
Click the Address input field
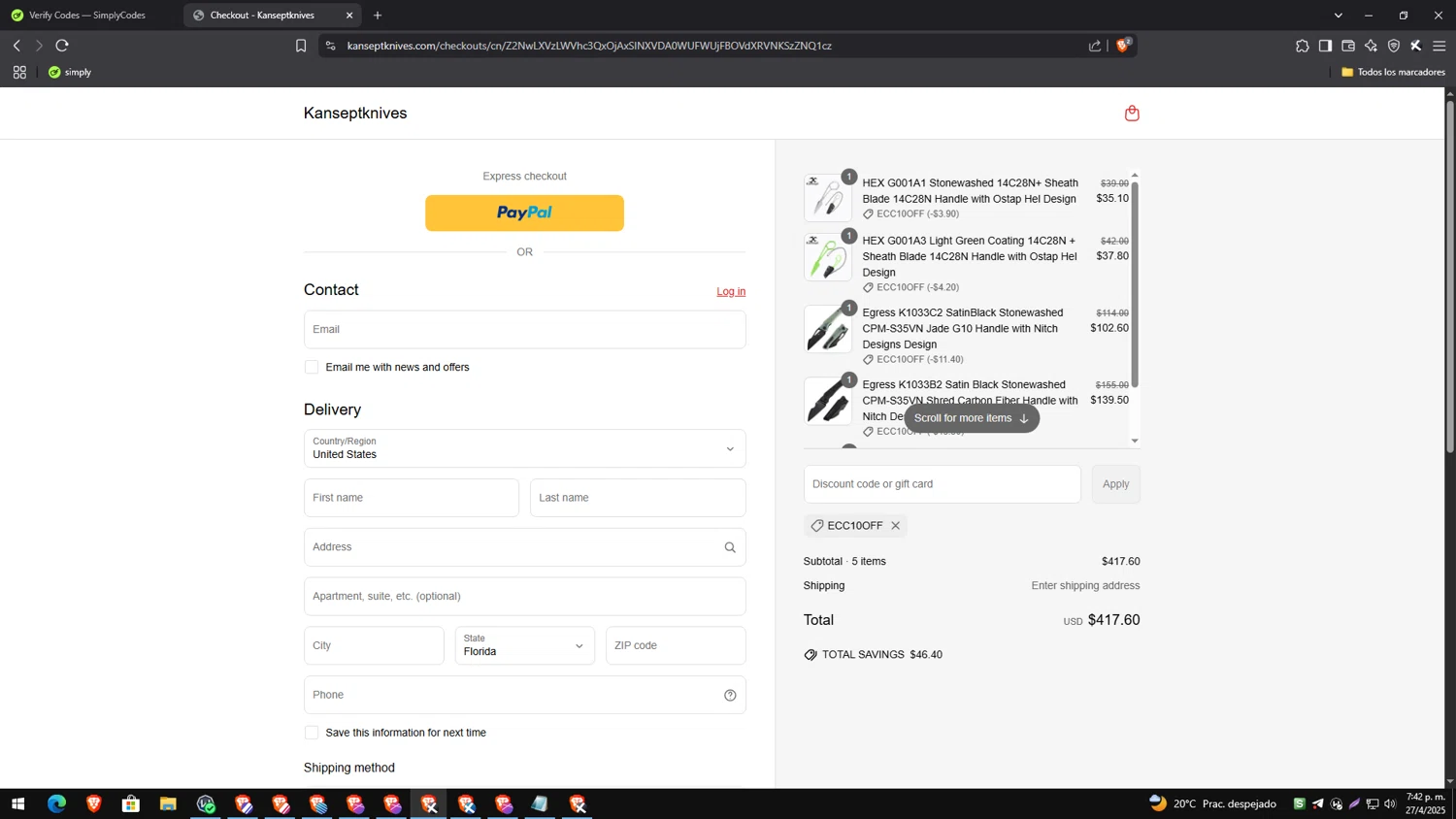[524, 547]
